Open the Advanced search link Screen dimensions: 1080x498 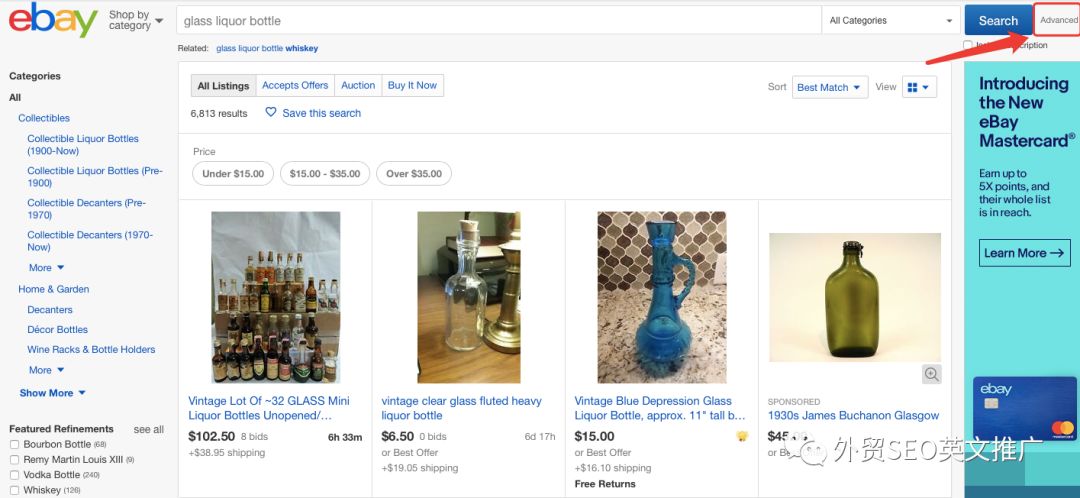[x=1059, y=21]
